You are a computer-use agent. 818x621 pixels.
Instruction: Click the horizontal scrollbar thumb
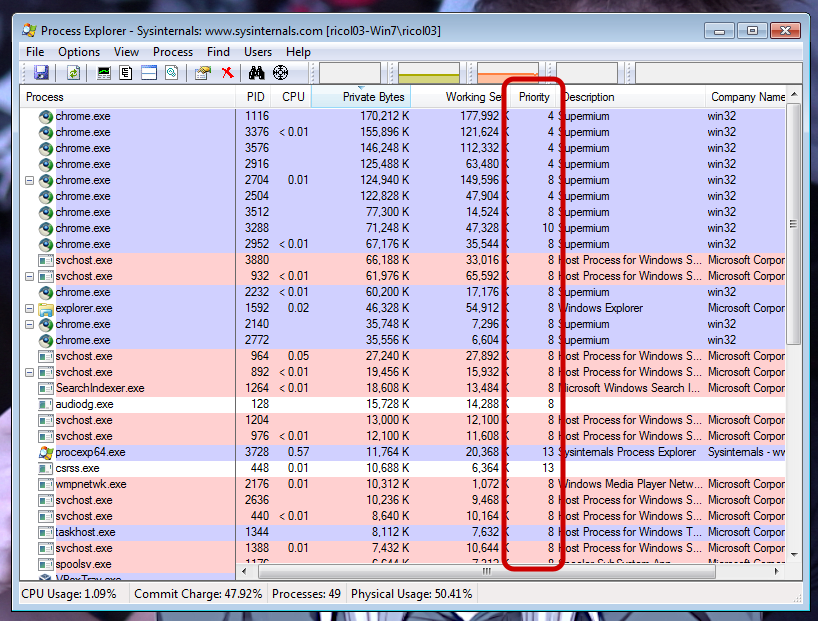[487, 571]
